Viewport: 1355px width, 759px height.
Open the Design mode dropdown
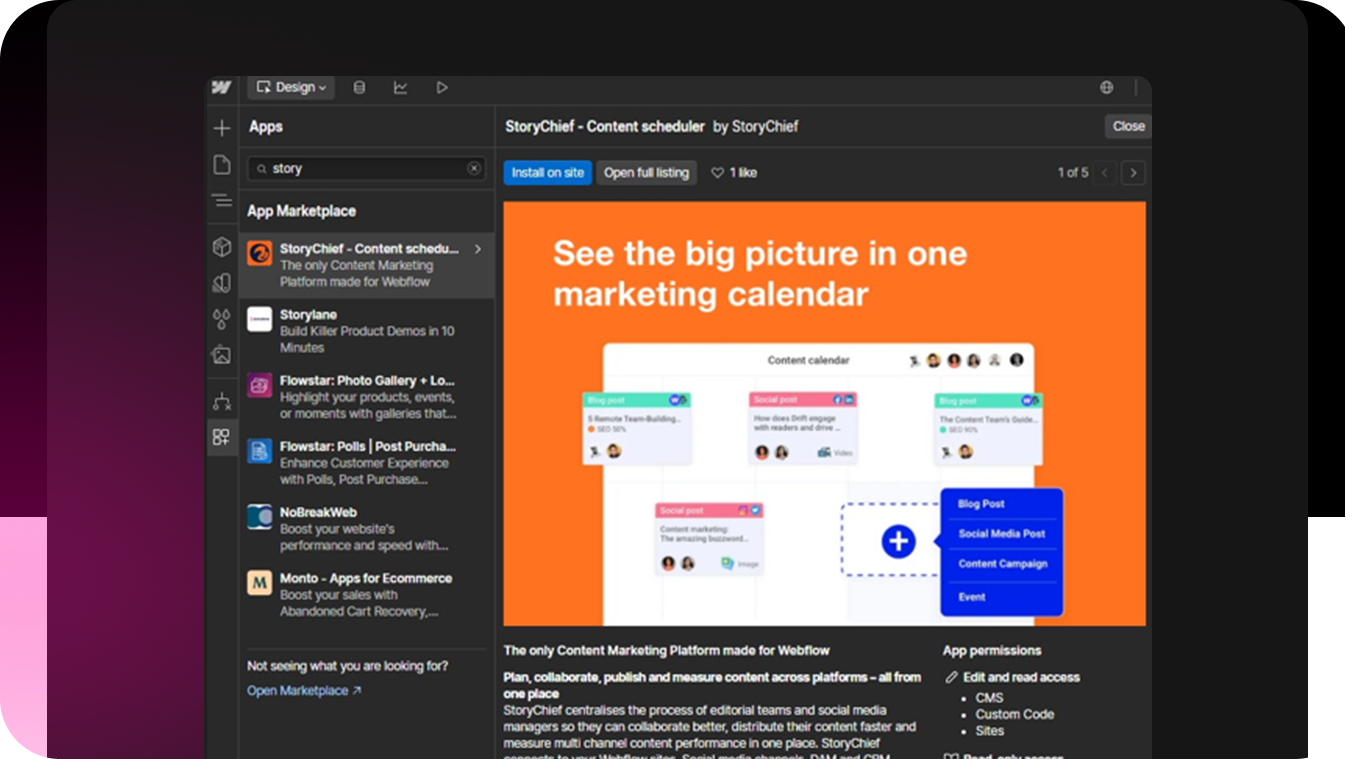coord(291,88)
